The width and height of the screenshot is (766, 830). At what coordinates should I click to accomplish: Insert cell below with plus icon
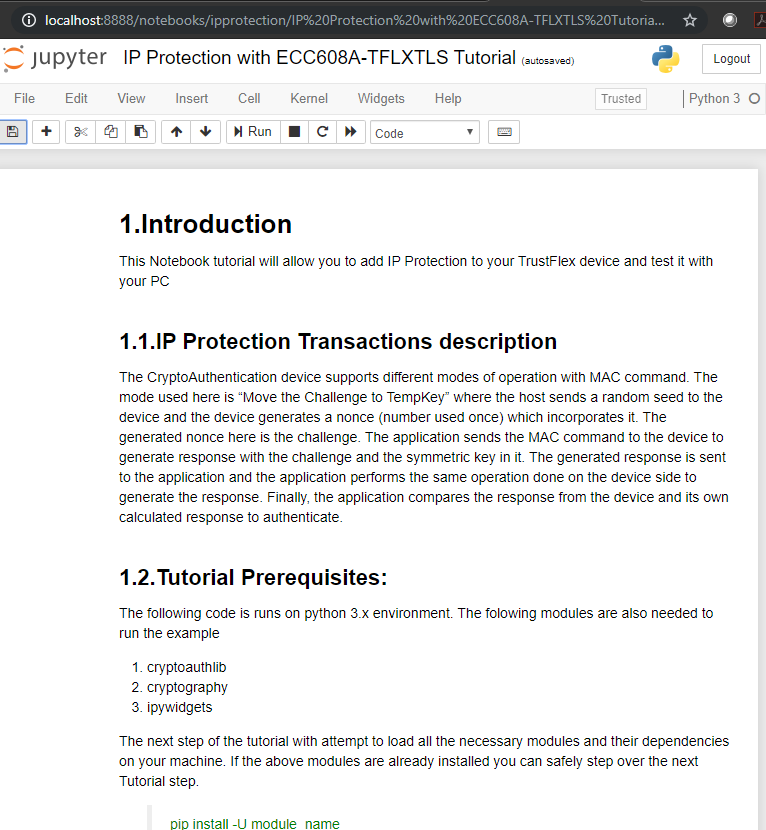click(46, 132)
